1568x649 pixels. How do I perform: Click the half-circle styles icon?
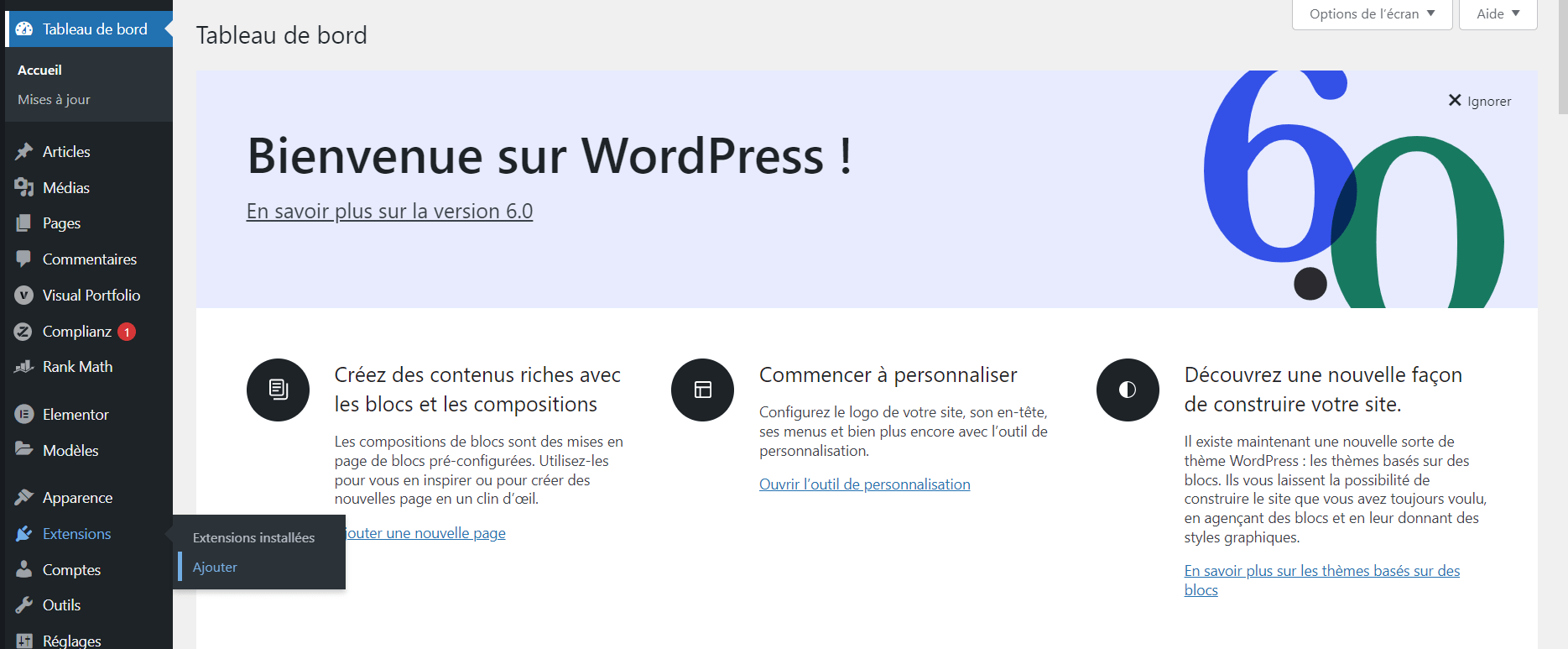coord(1128,390)
